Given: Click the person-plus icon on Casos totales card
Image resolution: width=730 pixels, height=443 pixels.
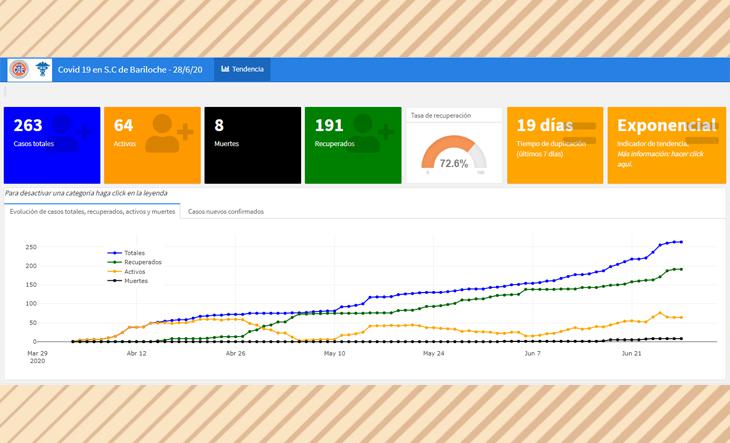Looking at the screenshot, I should [x=69, y=133].
